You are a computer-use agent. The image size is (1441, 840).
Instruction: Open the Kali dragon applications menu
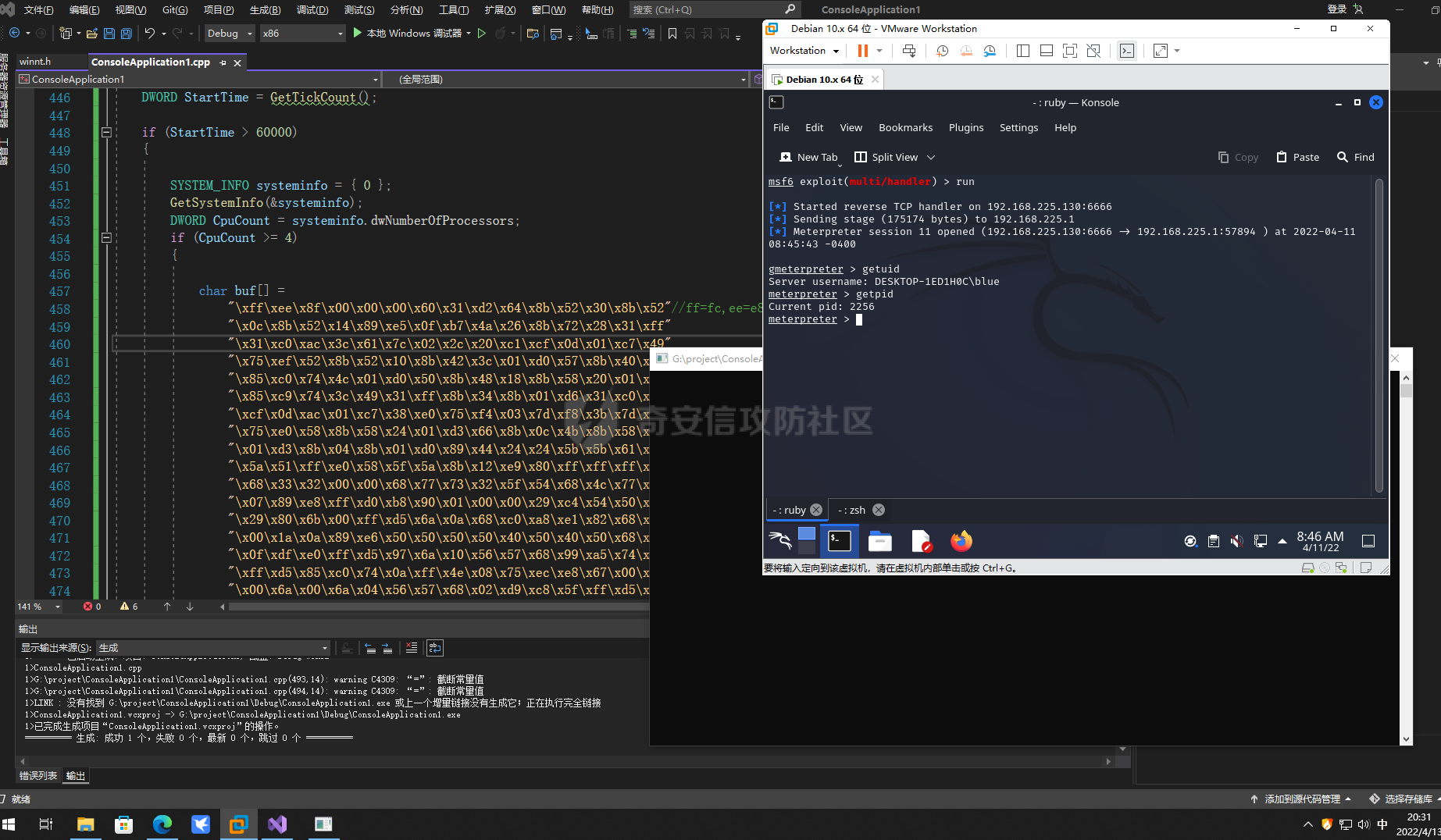[779, 541]
